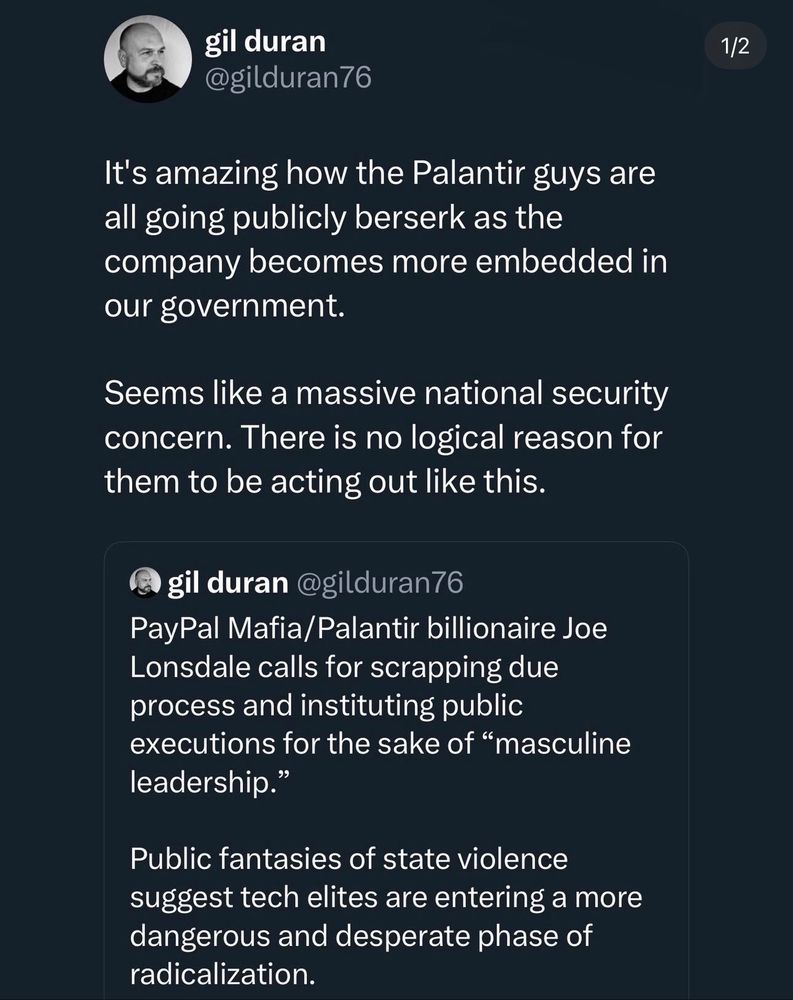Viewport: 793px width, 1000px height.
Task: Click the line "process and instituting public"
Action: [327, 705]
